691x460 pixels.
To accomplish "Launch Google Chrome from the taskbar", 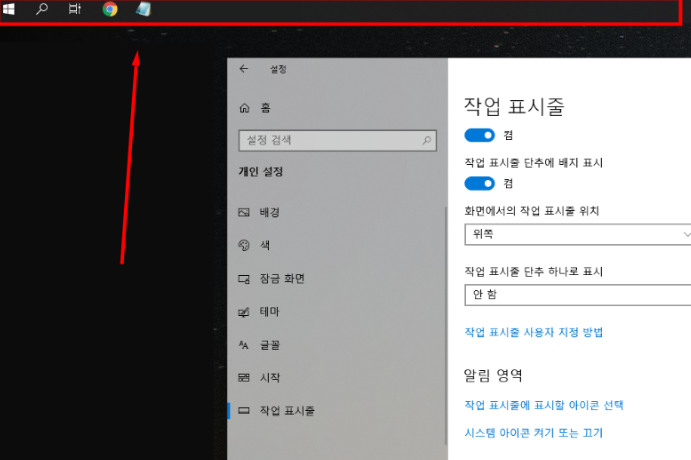I will pos(110,9).
